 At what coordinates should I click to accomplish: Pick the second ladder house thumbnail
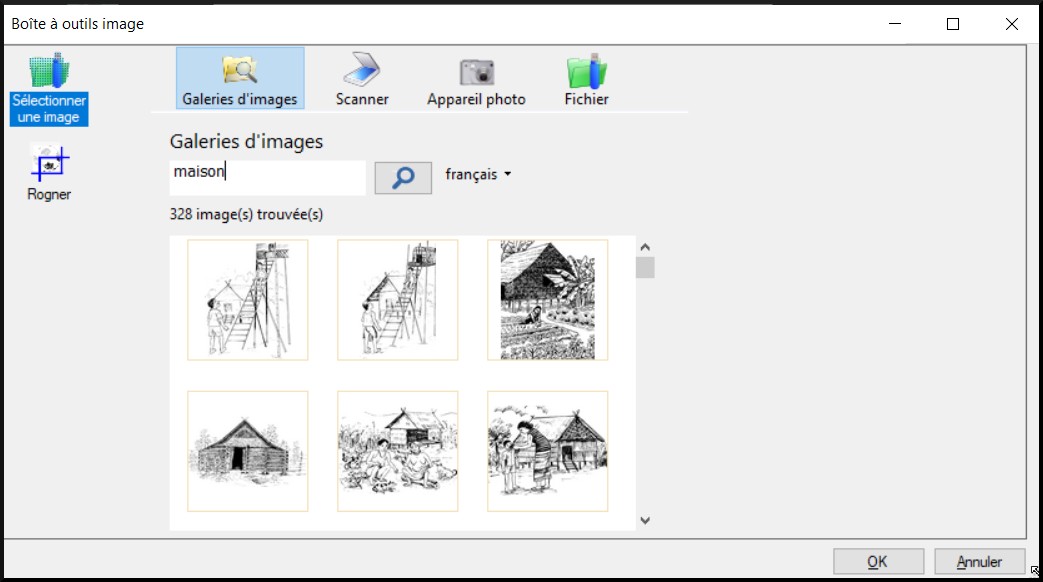(x=398, y=300)
